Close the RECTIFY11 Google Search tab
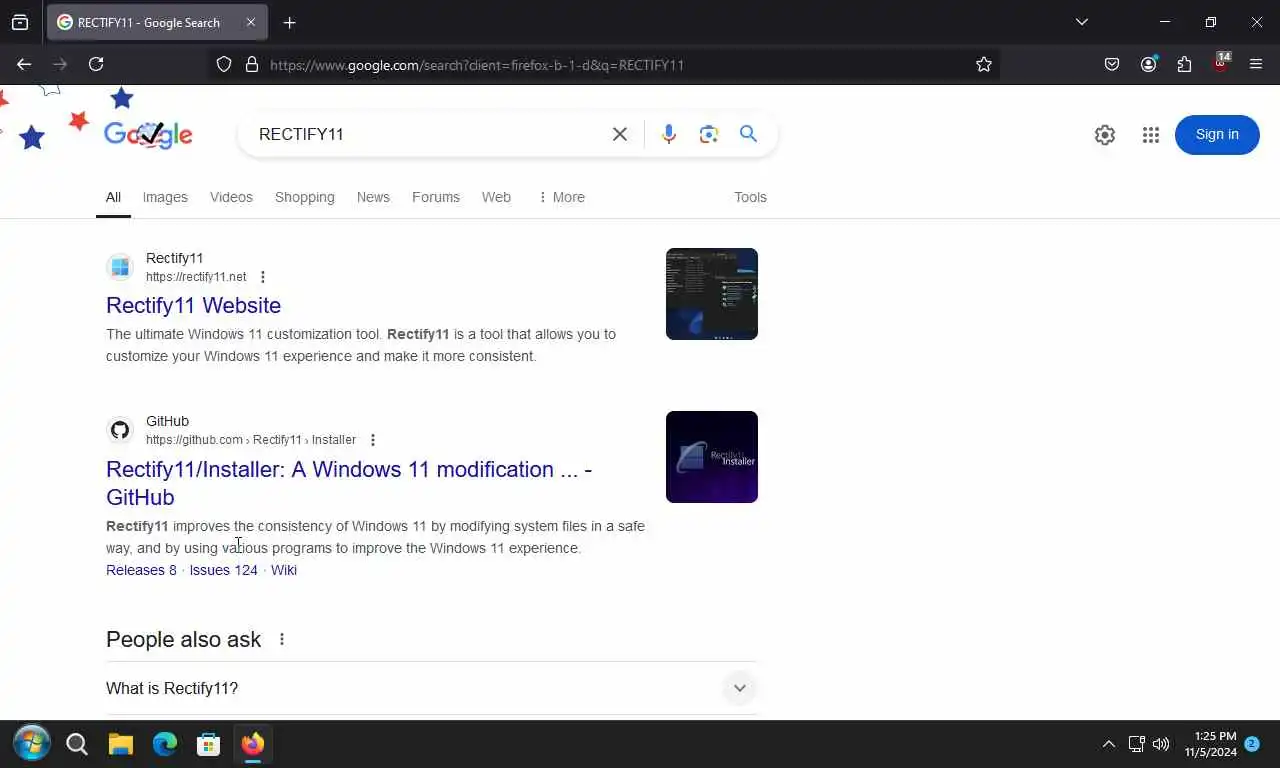The height and width of the screenshot is (768, 1280). (251, 22)
